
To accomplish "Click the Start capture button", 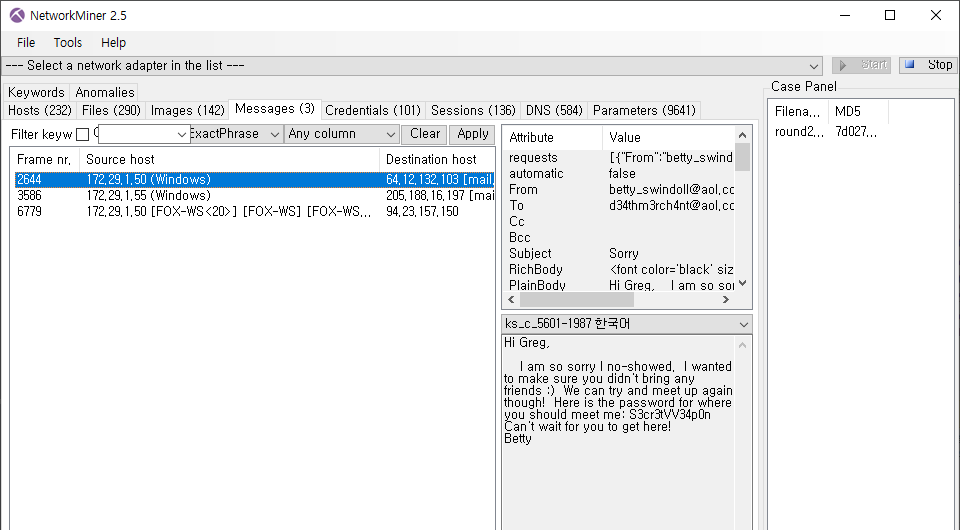I will point(861,65).
